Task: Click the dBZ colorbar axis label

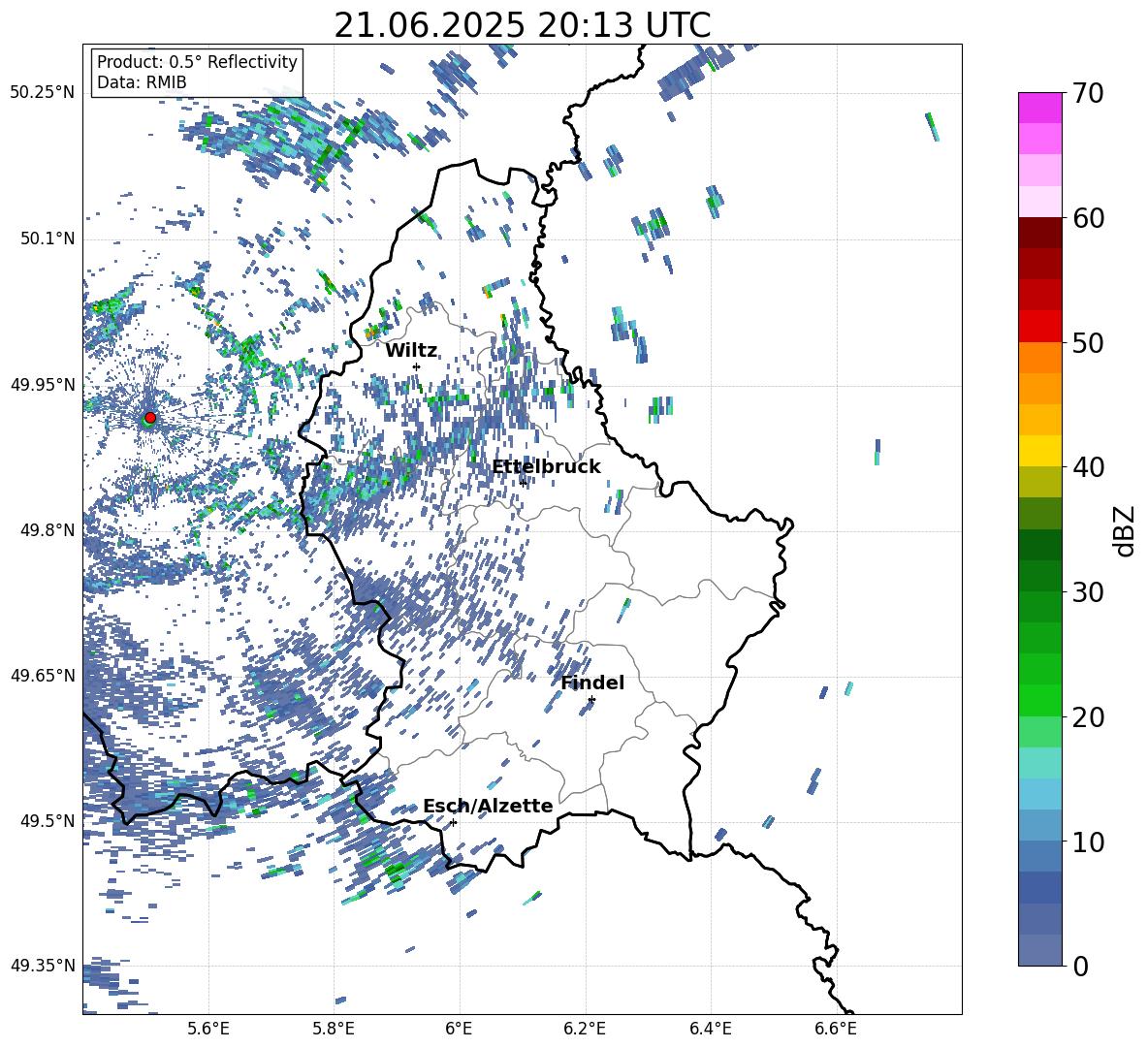Action: (1126, 530)
